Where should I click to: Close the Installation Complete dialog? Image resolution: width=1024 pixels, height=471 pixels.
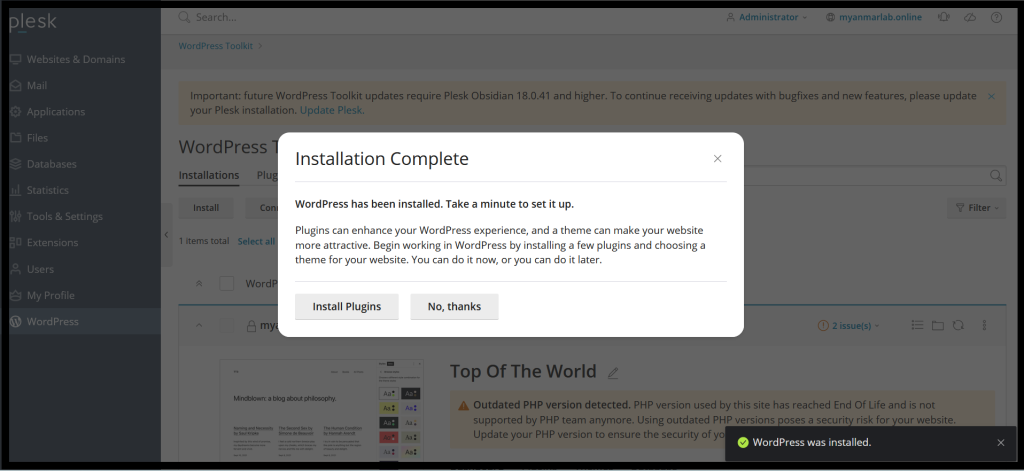[x=718, y=159]
